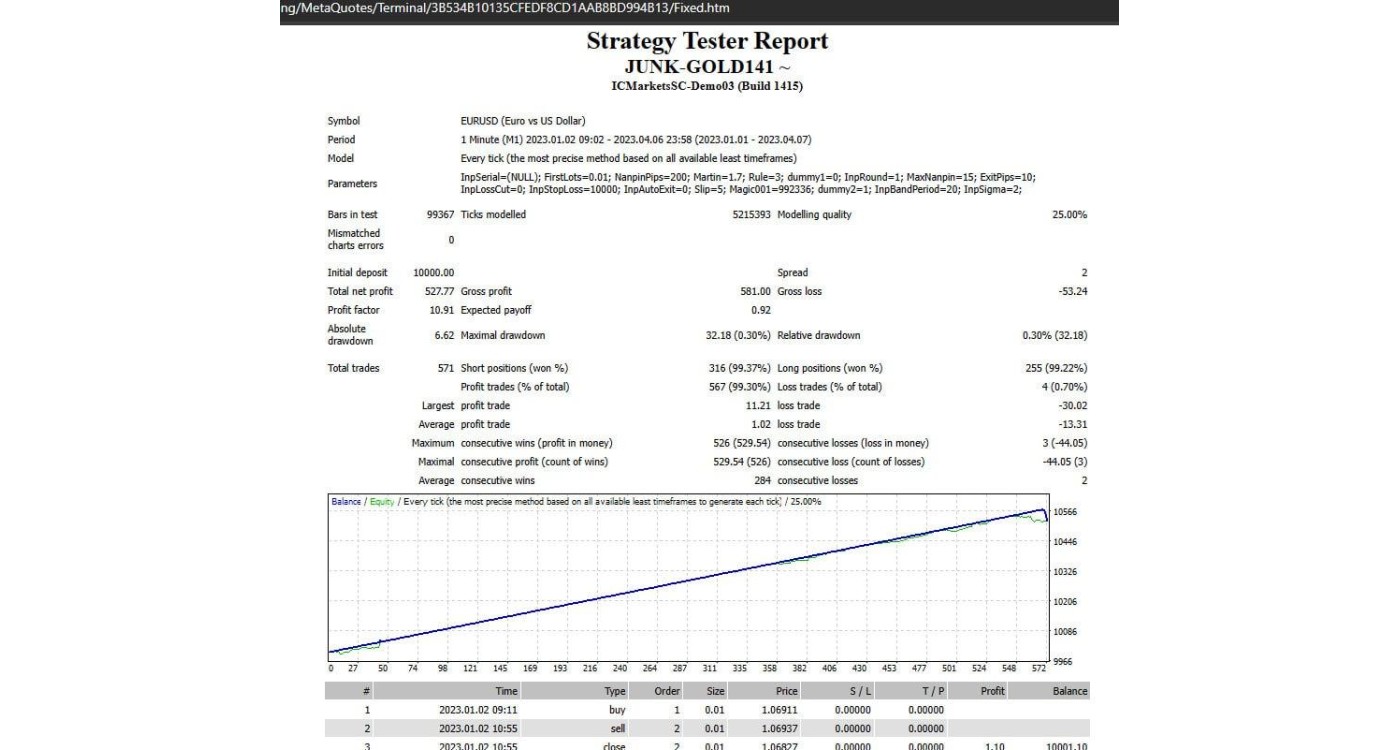Click the peak of the balance curve at the chart's right

[x=1042, y=510]
